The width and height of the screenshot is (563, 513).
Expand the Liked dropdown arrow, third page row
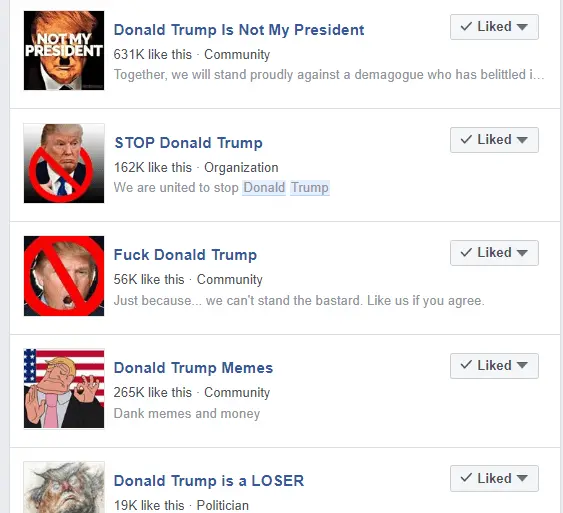(x=522, y=253)
